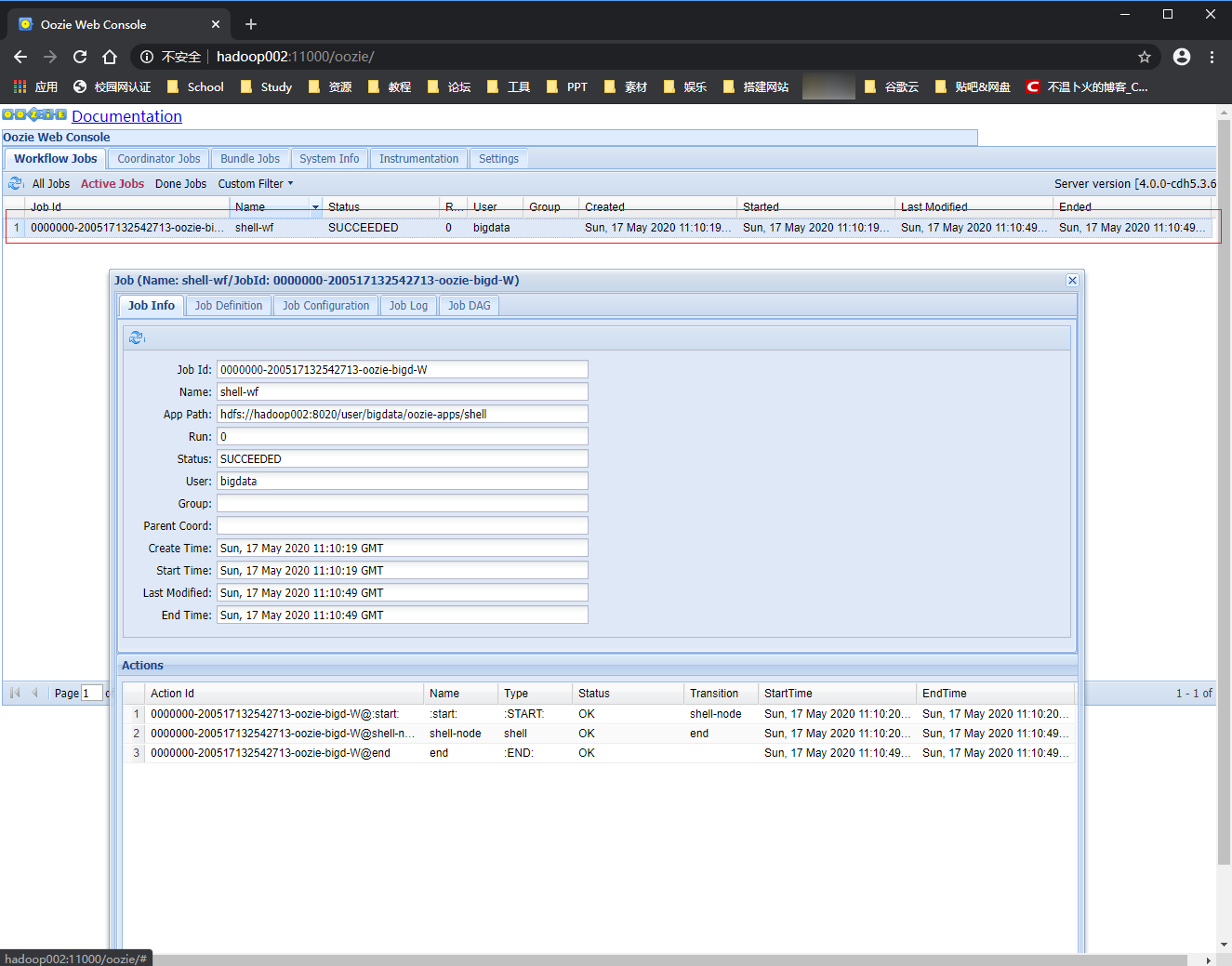Open browser home page
Screen dimensions: 1232x966
(x=110, y=57)
